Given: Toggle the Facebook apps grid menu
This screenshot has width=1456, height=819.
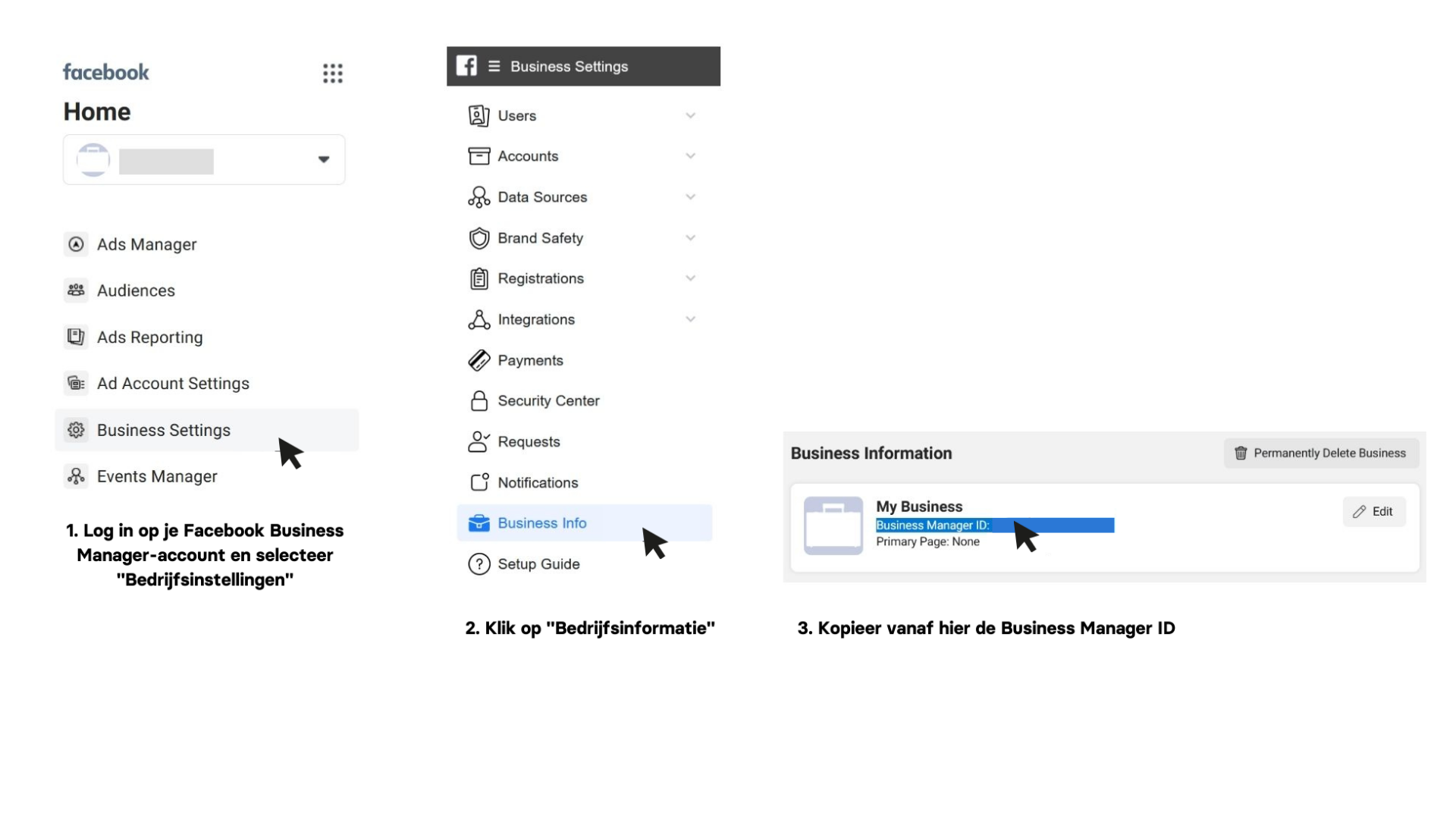Looking at the screenshot, I should pos(332,72).
